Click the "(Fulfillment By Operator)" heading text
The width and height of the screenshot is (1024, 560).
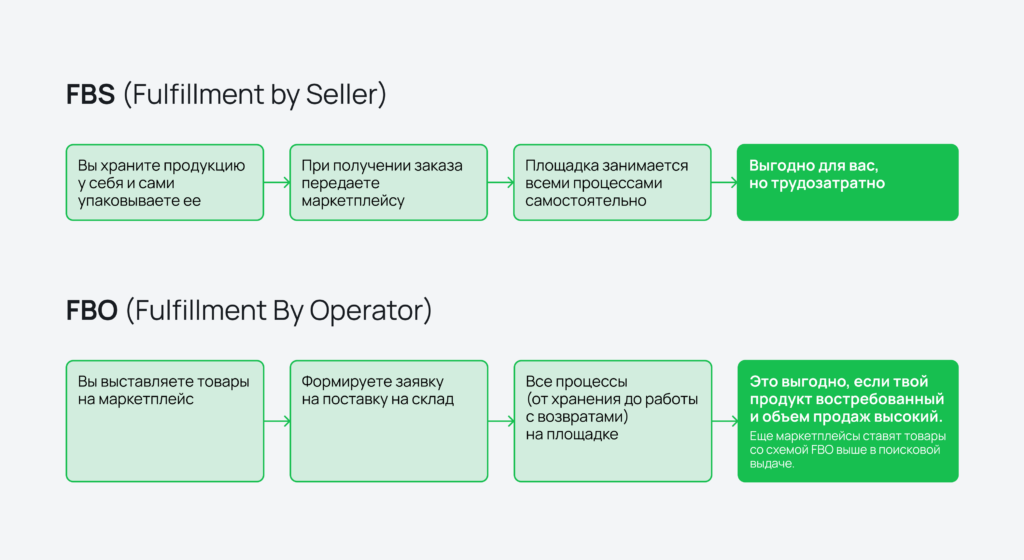tap(279, 311)
